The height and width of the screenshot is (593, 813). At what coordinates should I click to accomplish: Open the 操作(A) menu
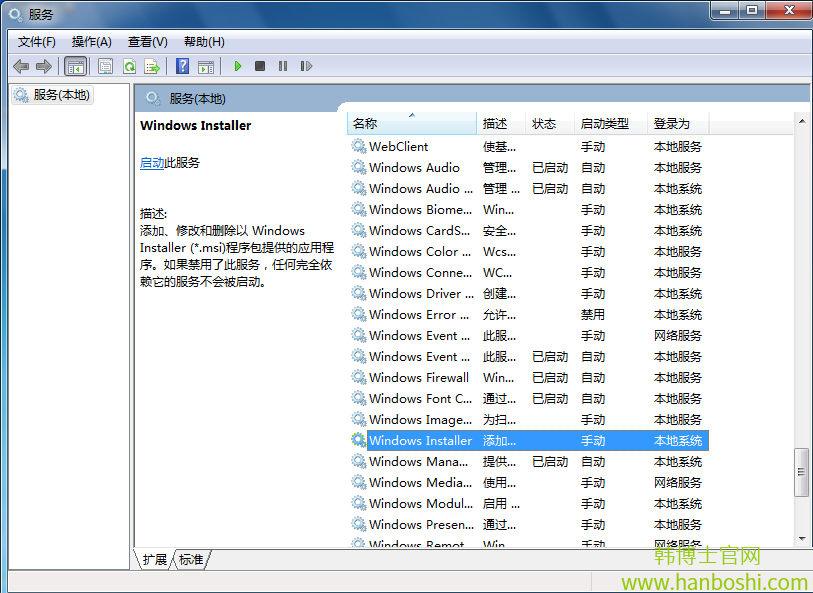coord(91,41)
